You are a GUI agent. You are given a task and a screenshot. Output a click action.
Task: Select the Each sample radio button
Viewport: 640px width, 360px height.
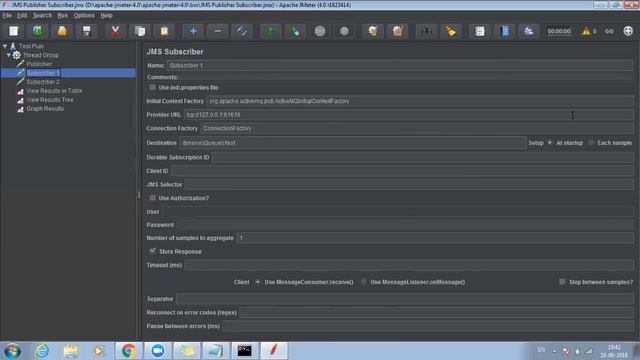591,143
